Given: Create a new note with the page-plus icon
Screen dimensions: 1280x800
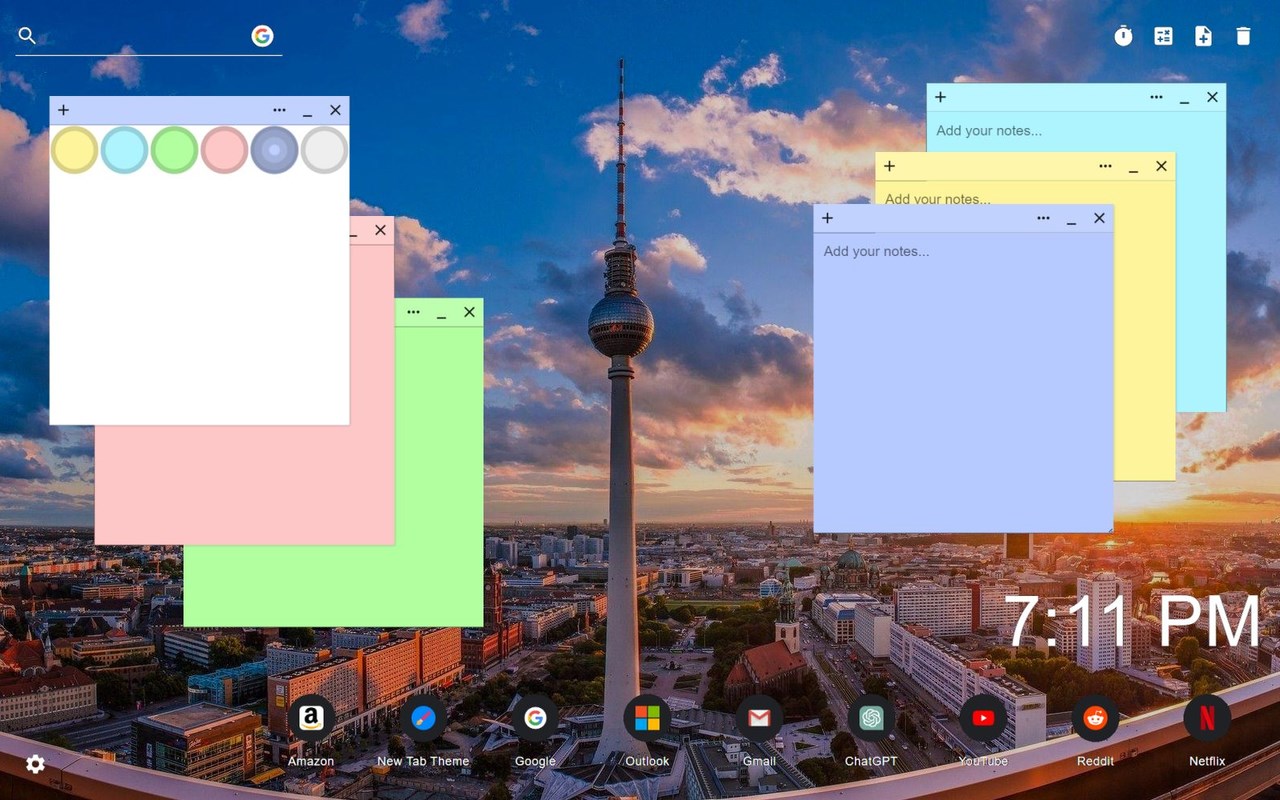Looking at the screenshot, I should [x=1203, y=36].
